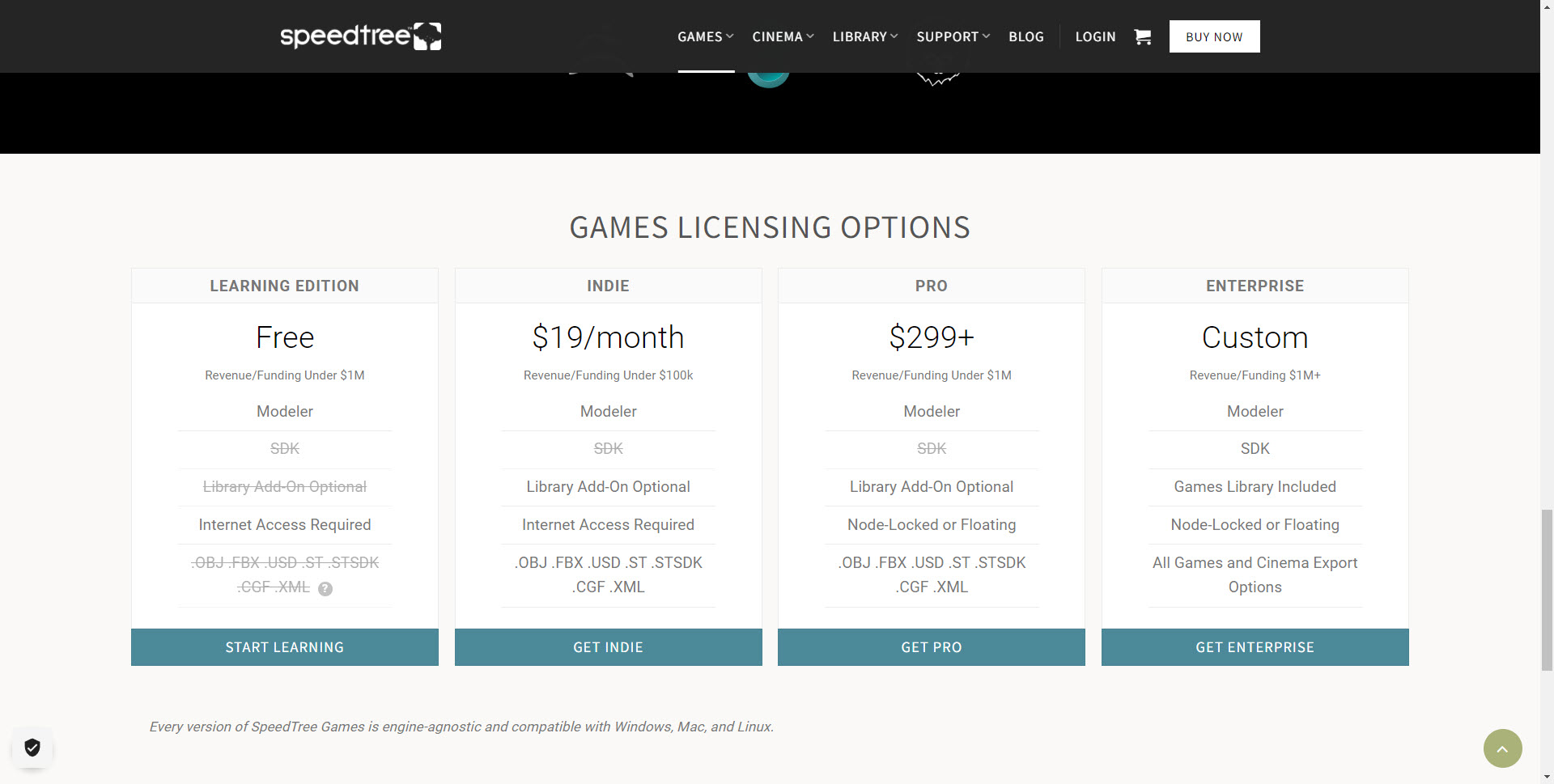Click Learning Edition 'Internet Access Required' text
1554x784 pixels.
[285, 524]
